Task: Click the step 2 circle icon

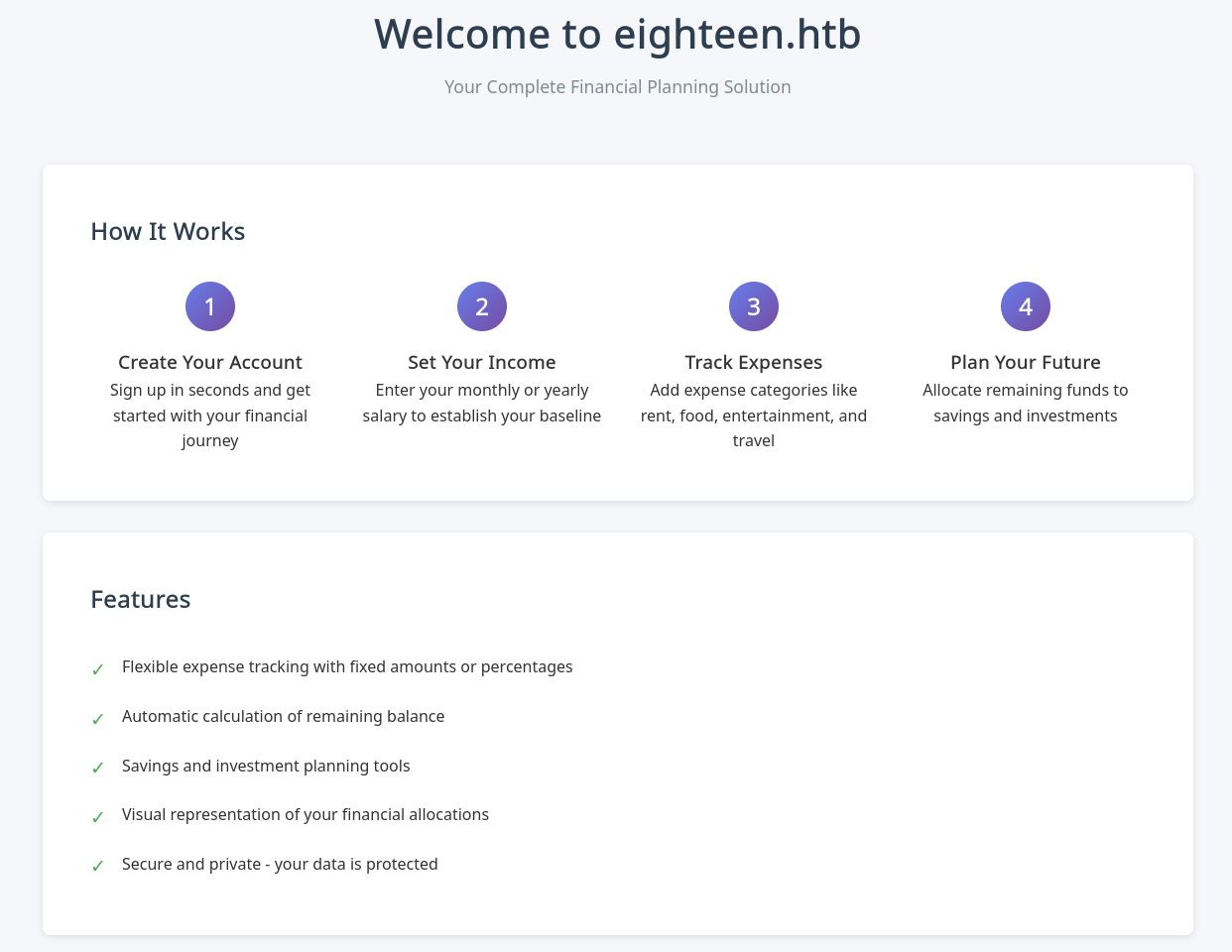Action: pyautogui.click(x=482, y=306)
